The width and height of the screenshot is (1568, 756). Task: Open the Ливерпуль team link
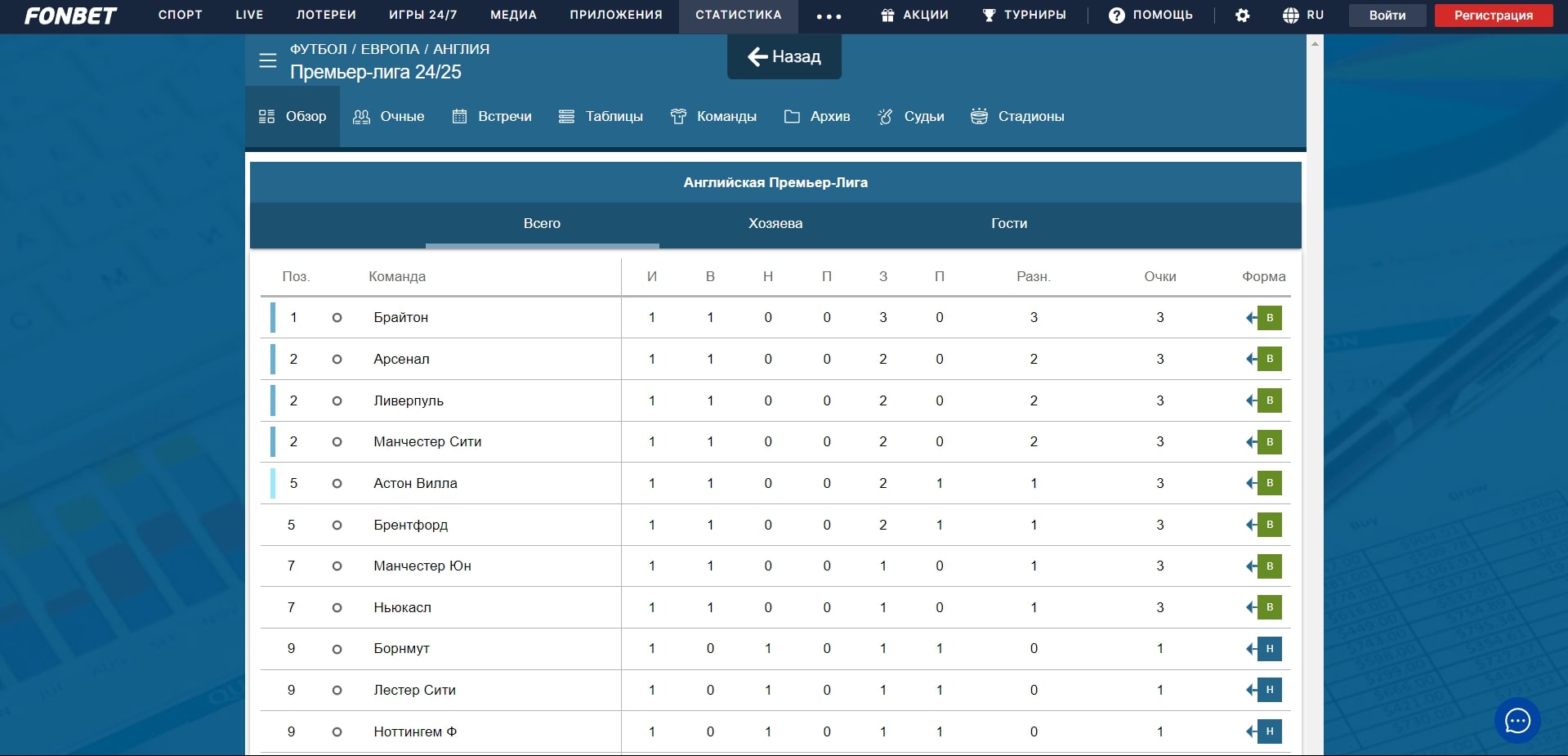point(409,400)
